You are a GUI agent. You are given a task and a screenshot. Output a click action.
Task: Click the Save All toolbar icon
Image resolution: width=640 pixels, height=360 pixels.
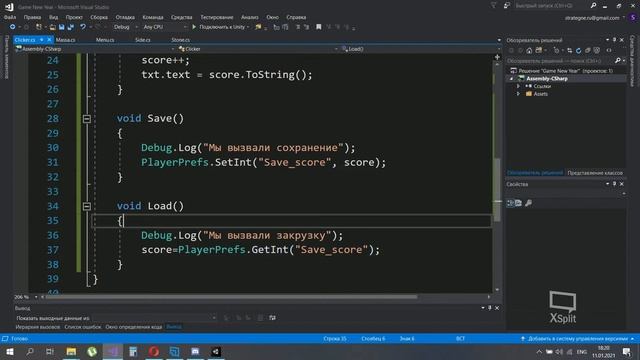click(71, 27)
